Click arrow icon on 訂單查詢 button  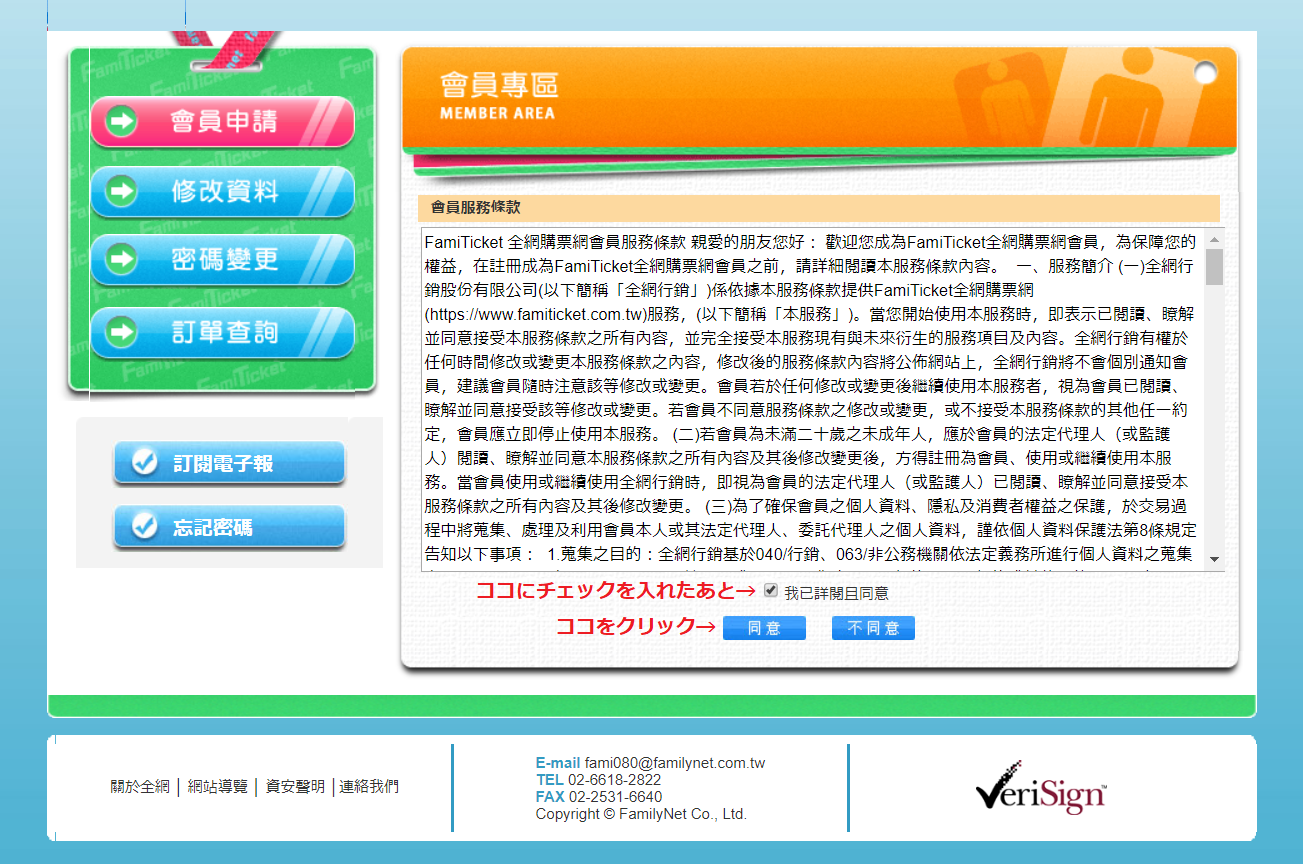pos(122,332)
